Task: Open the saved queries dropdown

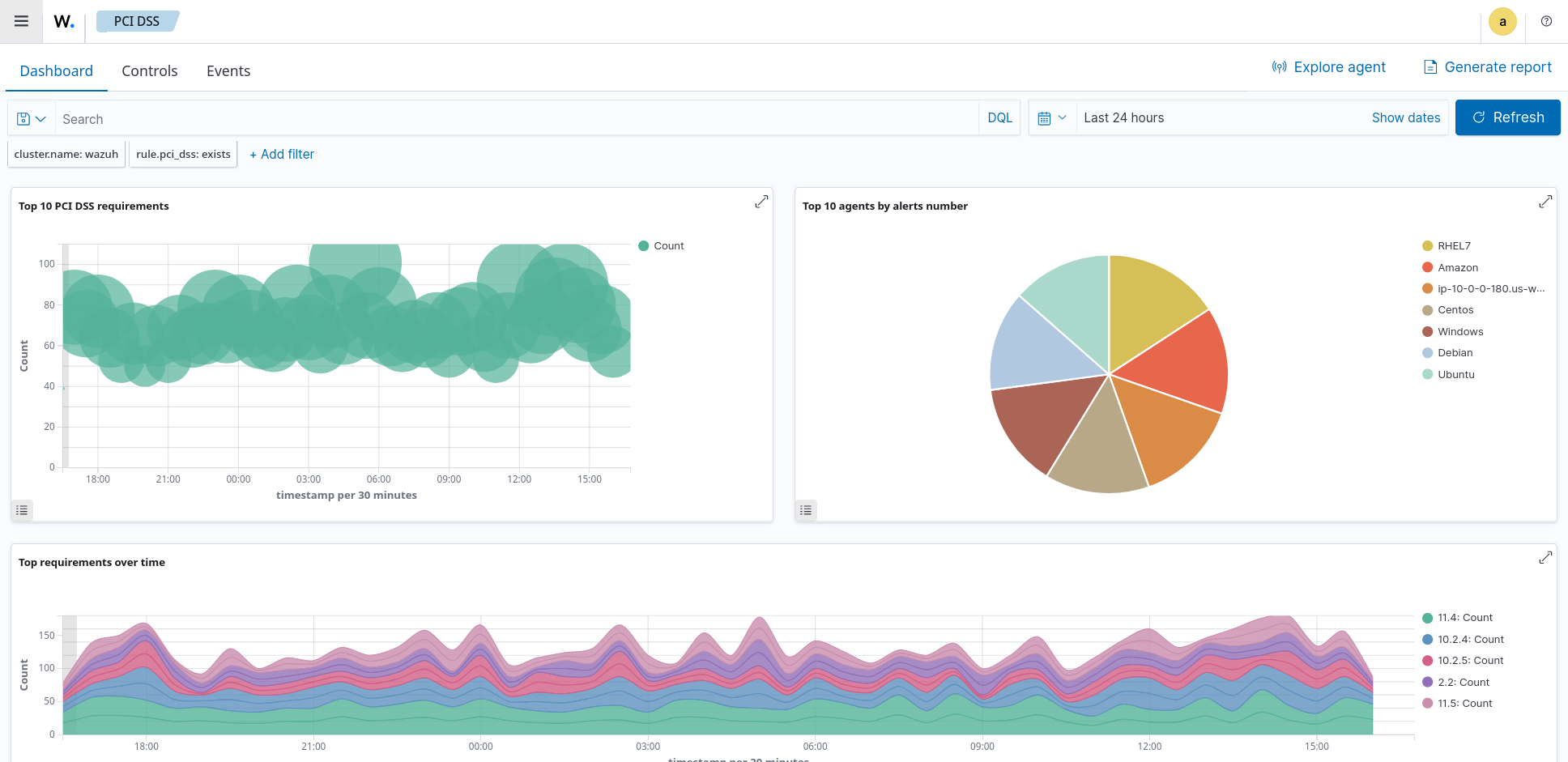Action: click(x=32, y=119)
